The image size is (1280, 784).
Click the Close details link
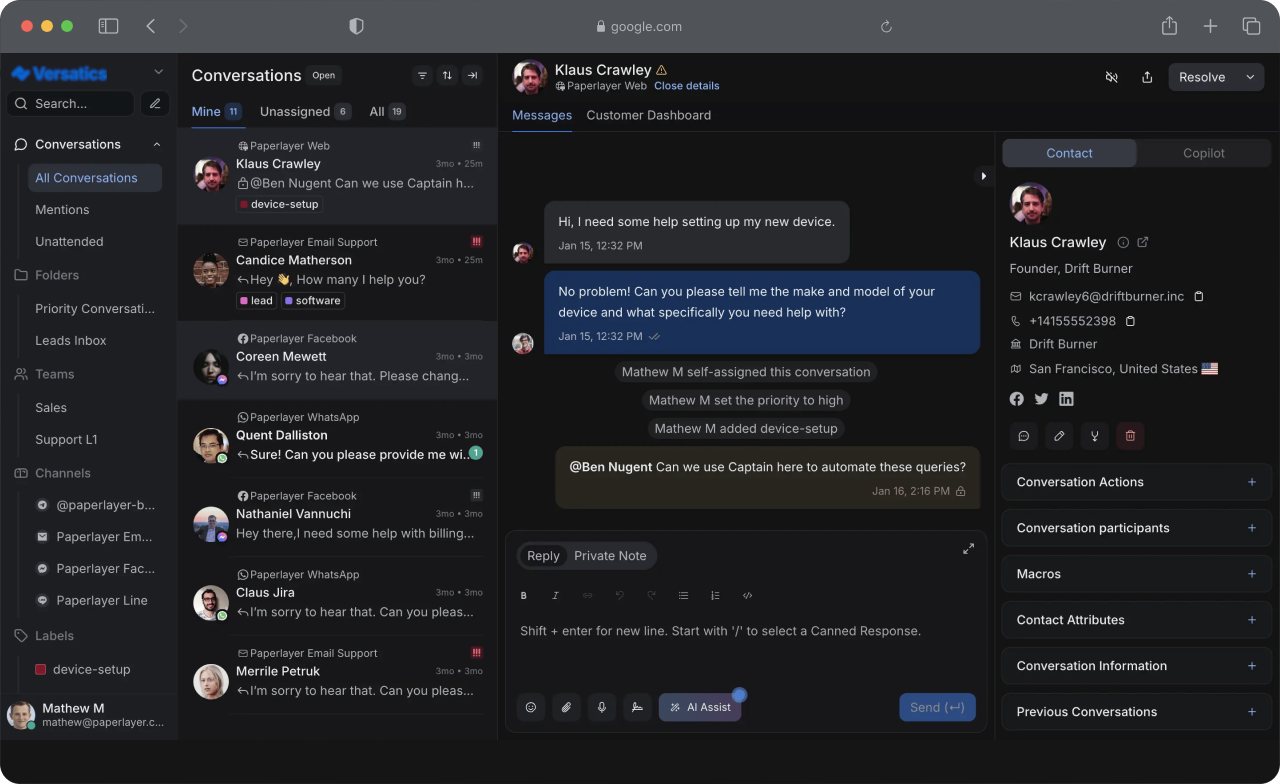click(x=687, y=86)
